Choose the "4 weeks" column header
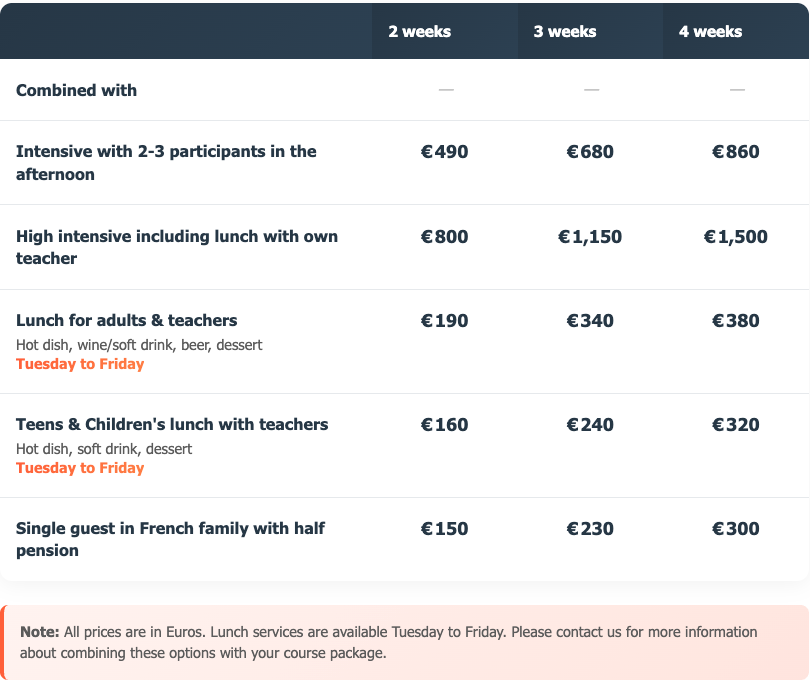Image resolution: width=810 pixels, height=688 pixels. point(710,31)
